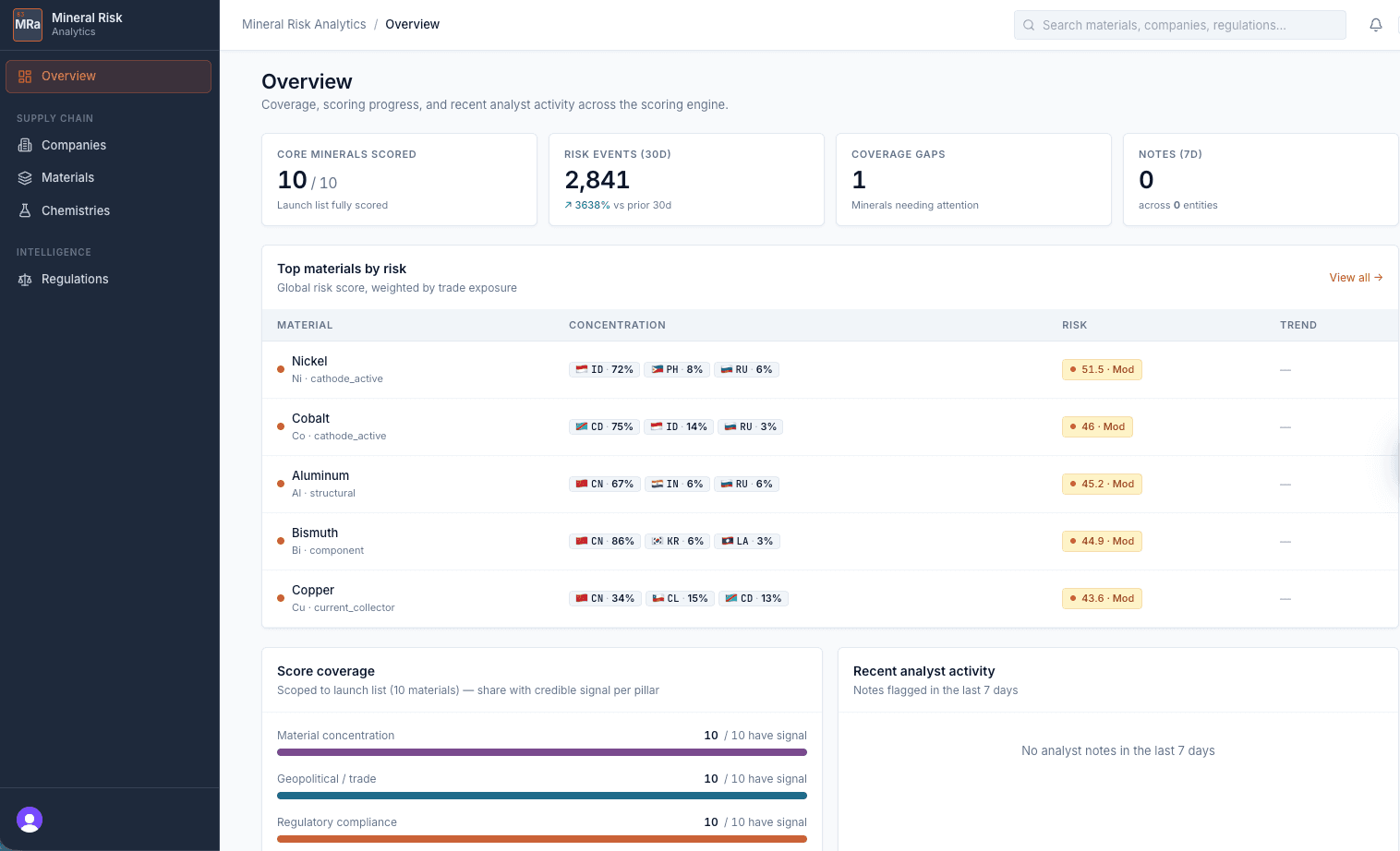1400x851 pixels.
Task: Click the Chile flag in Copper row
Action: tap(658, 598)
